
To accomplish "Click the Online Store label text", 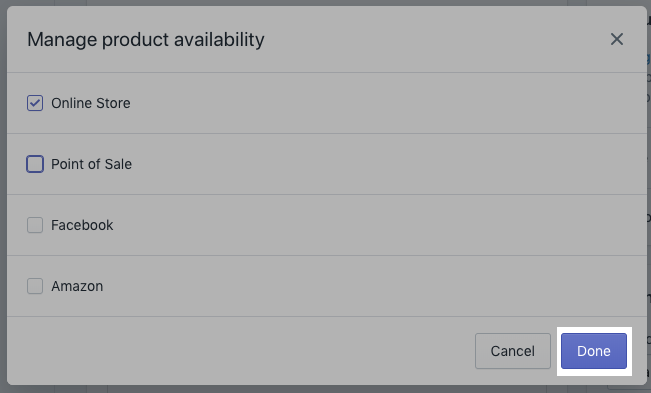I will tap(91, 103).
